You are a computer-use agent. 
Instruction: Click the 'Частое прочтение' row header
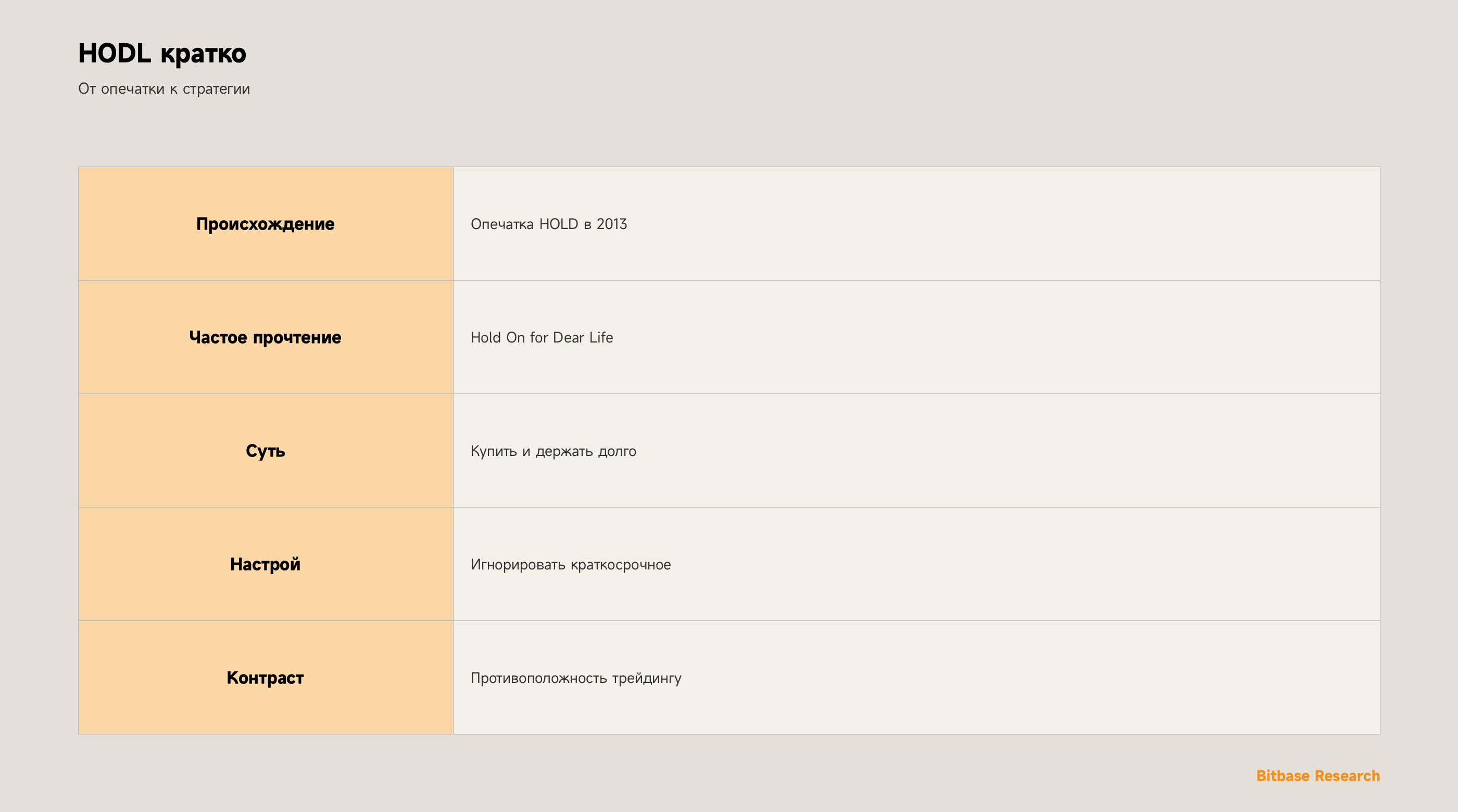[266, 337]
